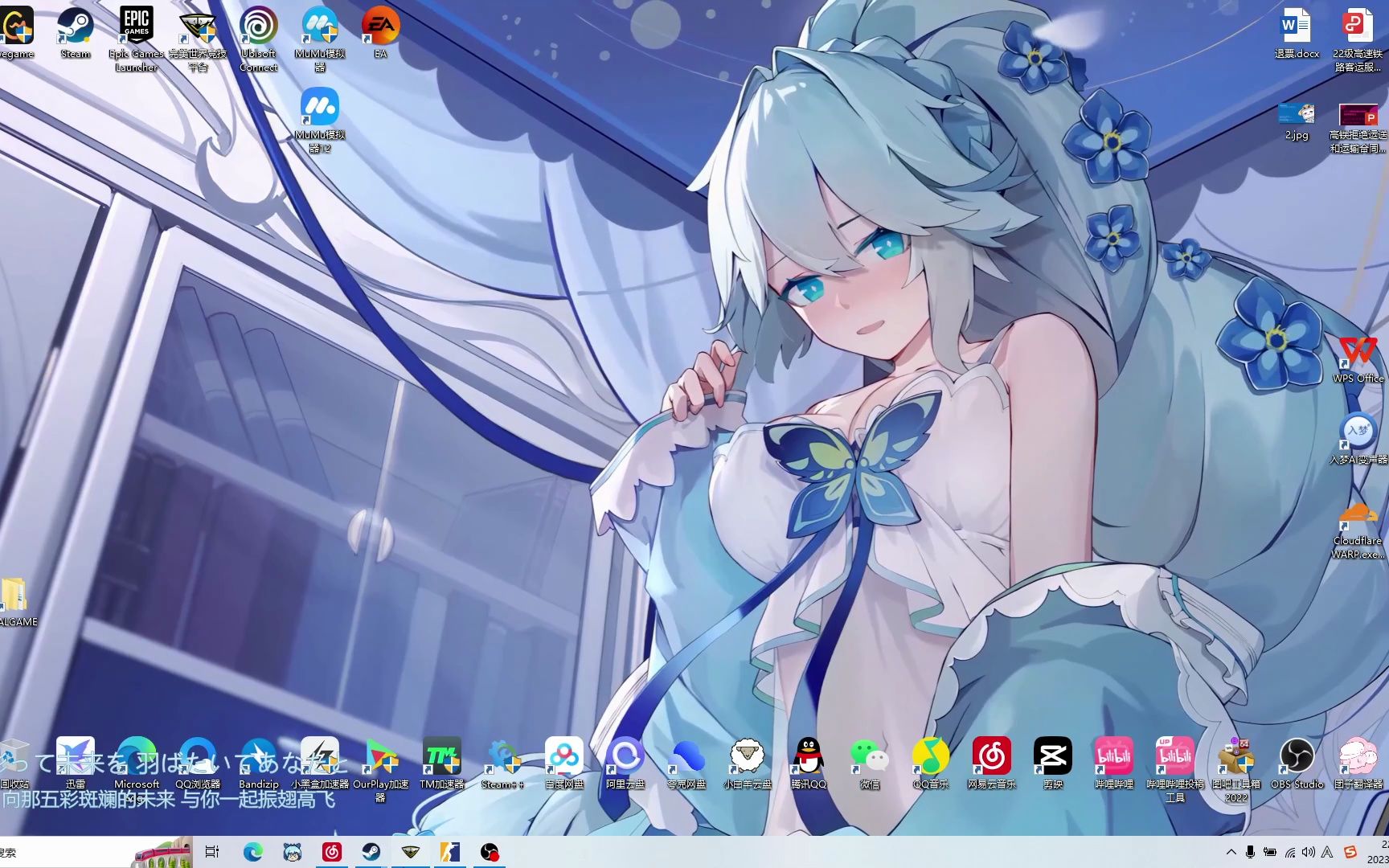Open the Steam++ shortcut
This screenshot has width=1389, height=868.
click(x=503, y=762)
